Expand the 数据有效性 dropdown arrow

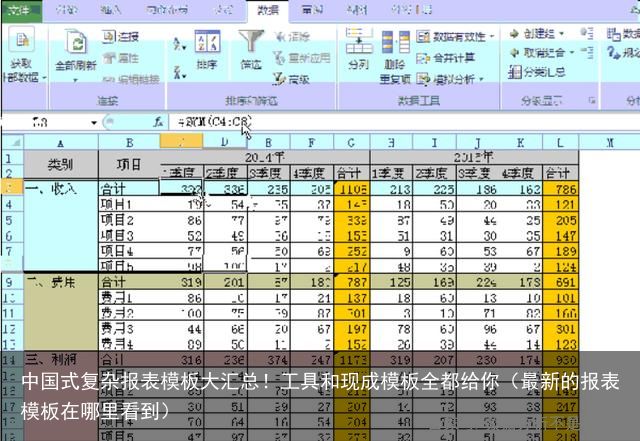click(492, 37)
